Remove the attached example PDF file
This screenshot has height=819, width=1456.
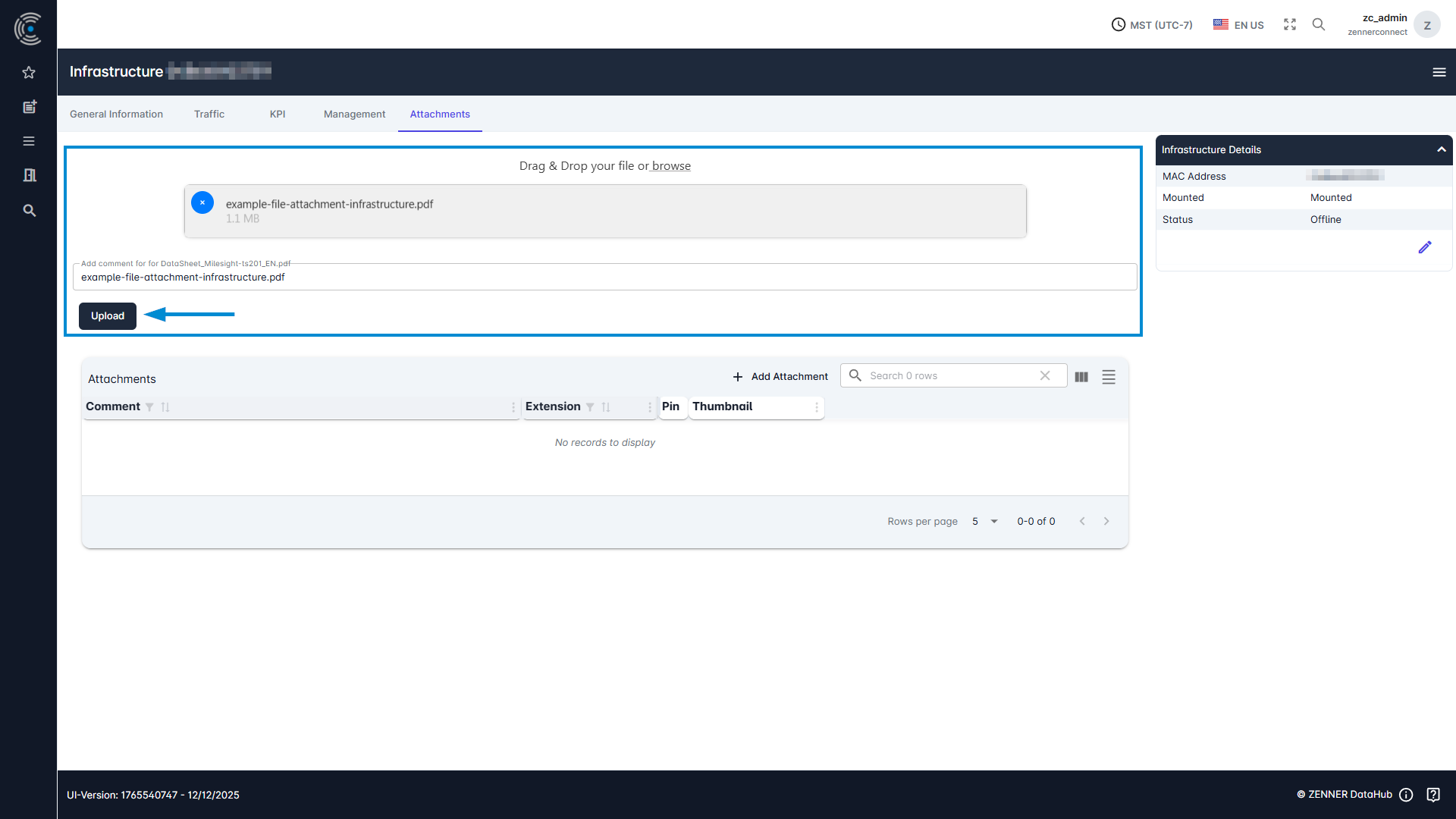pyautogui.click(x=202, y=203)
